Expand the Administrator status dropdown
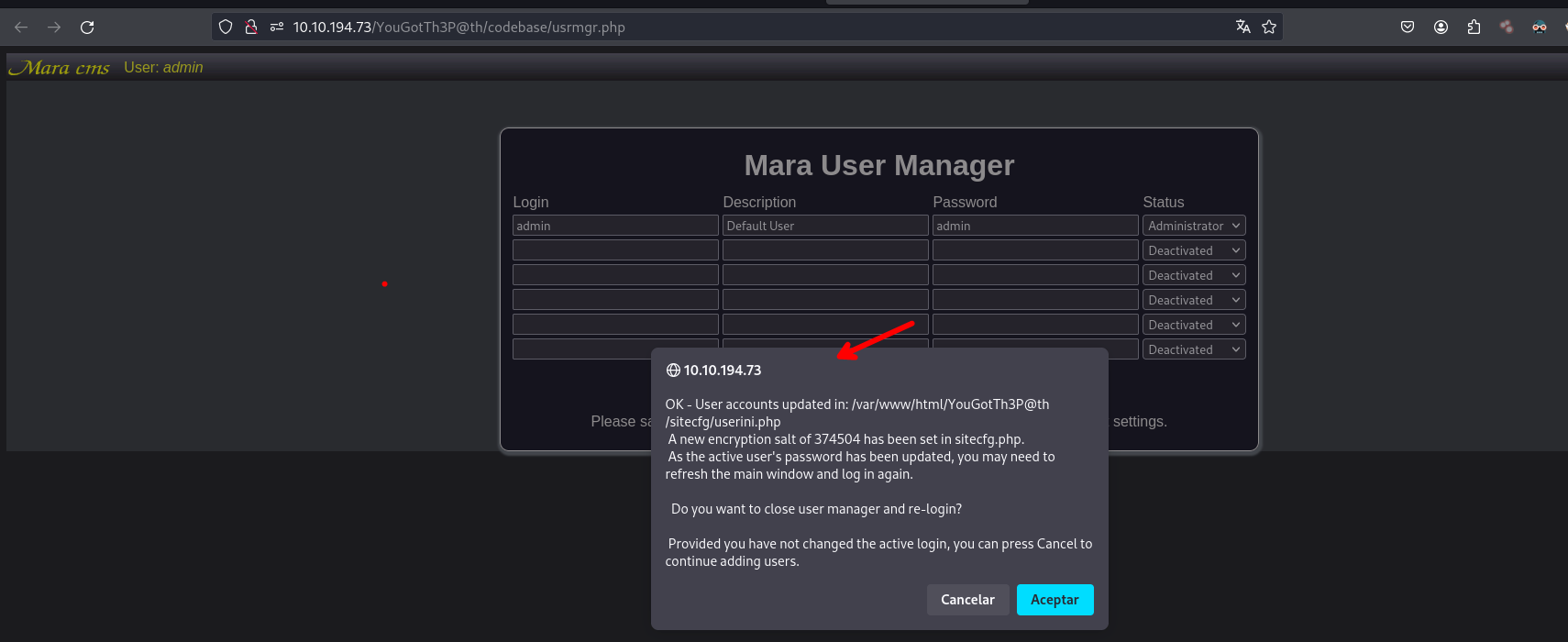 pos(1193,226)
